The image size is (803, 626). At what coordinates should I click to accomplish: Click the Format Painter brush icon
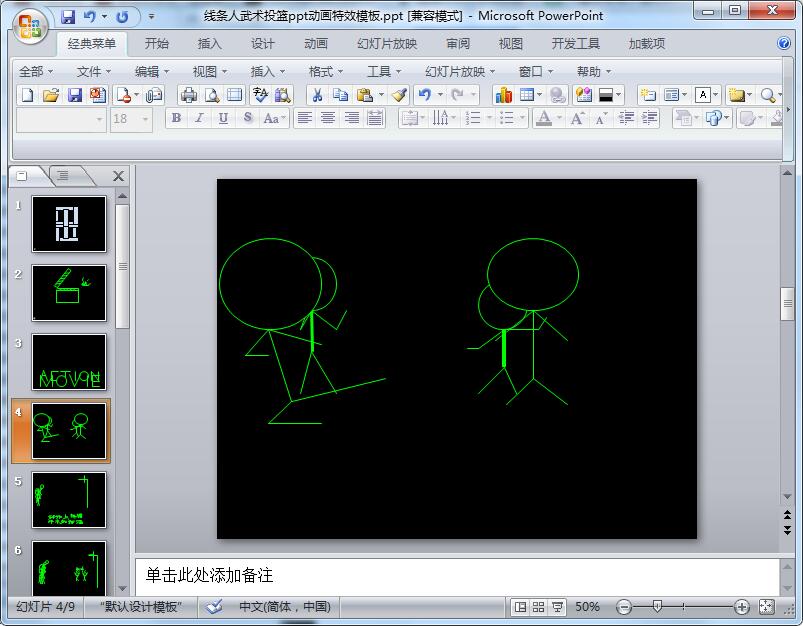399,95
